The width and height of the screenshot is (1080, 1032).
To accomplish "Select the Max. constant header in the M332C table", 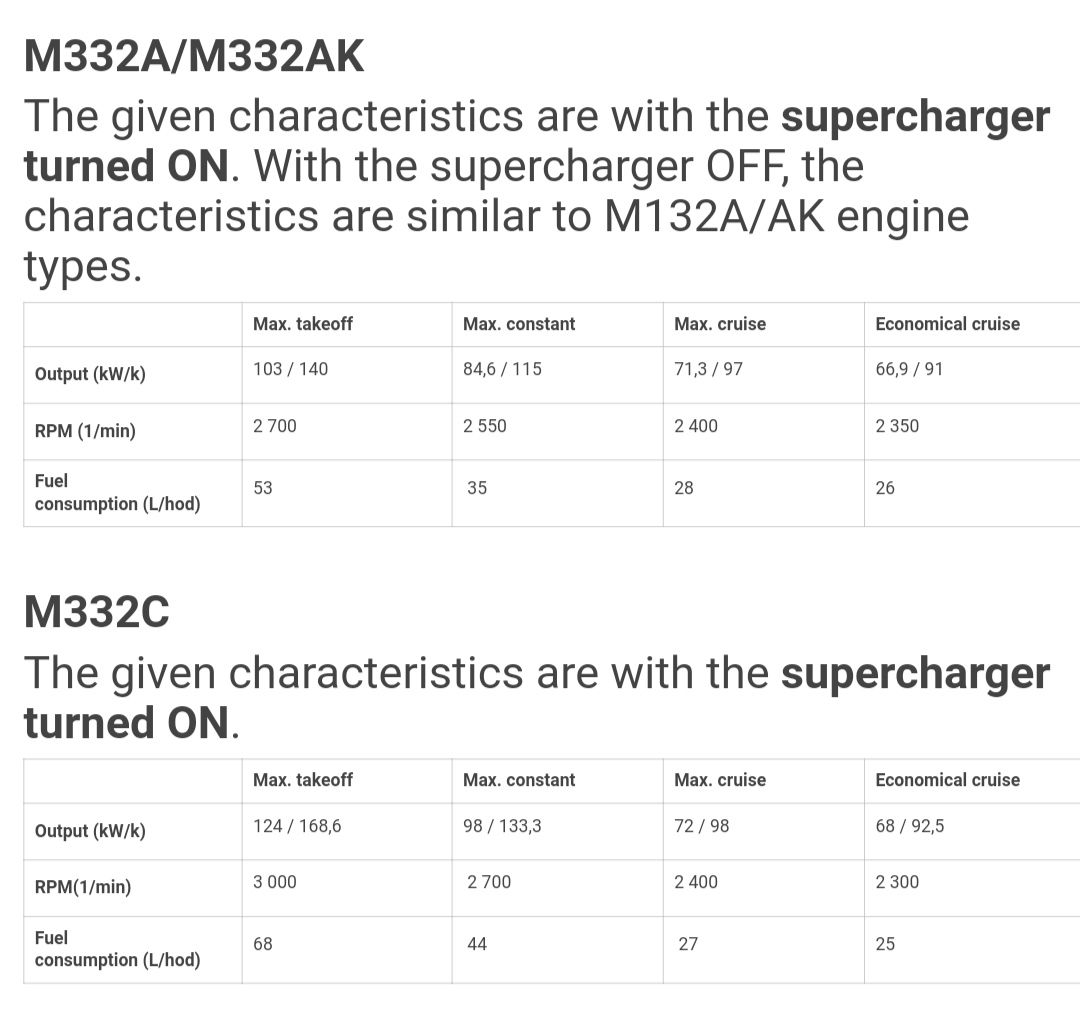I will [x=519, y=780].
